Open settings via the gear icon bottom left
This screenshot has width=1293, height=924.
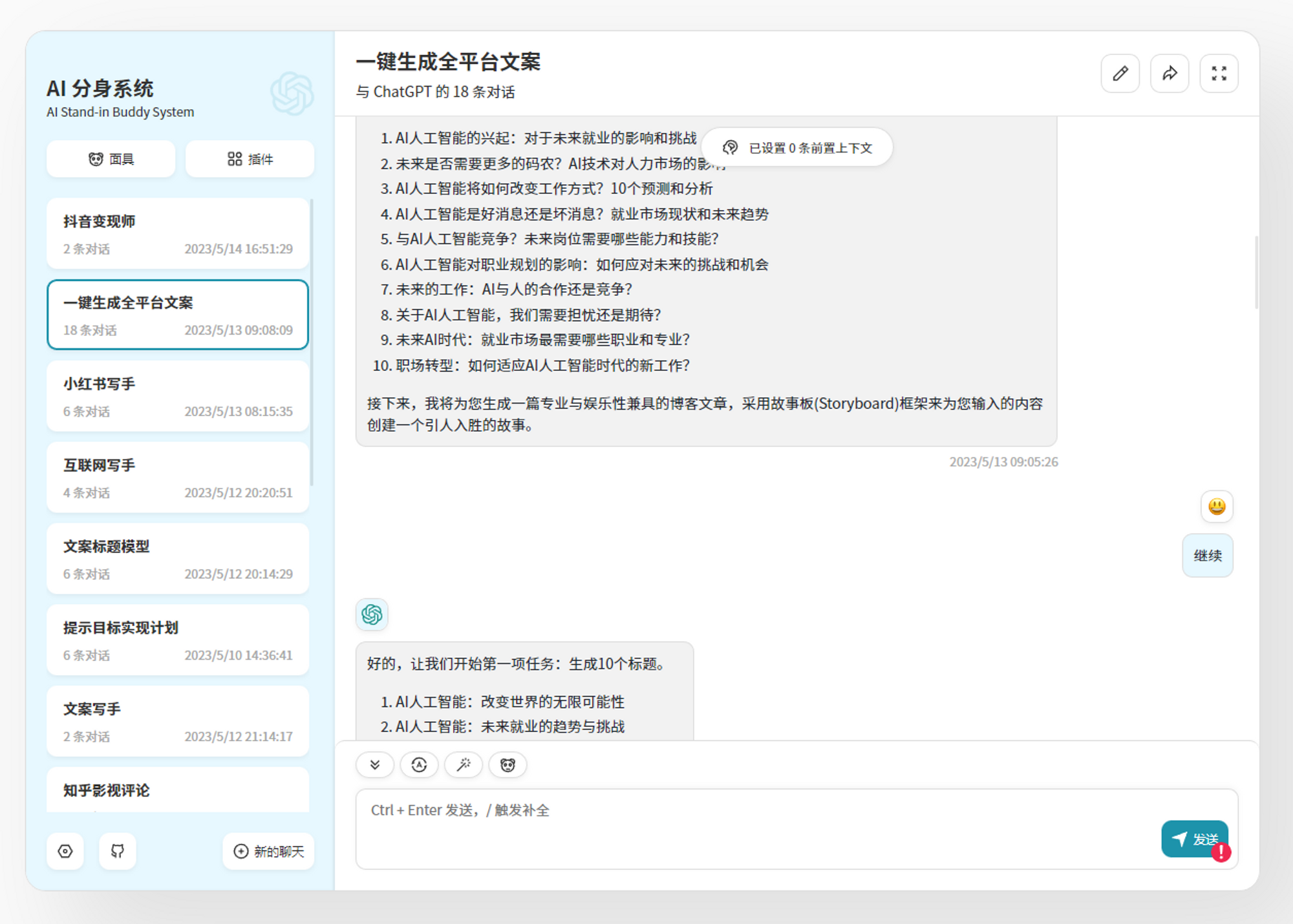tap(65, 851)
